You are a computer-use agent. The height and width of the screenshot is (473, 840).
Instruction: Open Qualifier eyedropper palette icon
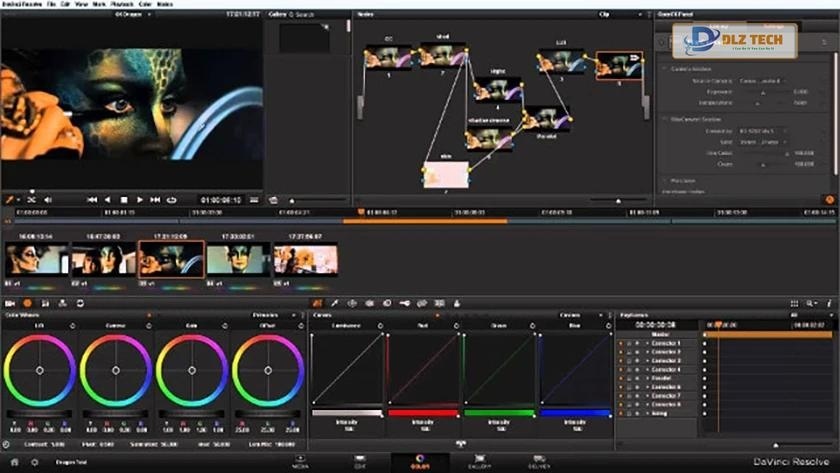point(335,303)
